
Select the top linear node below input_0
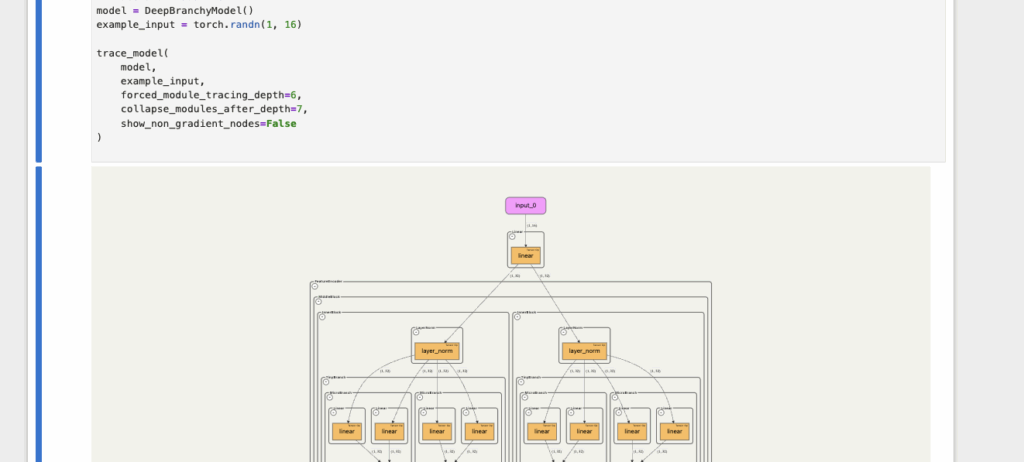coord(526,256)
